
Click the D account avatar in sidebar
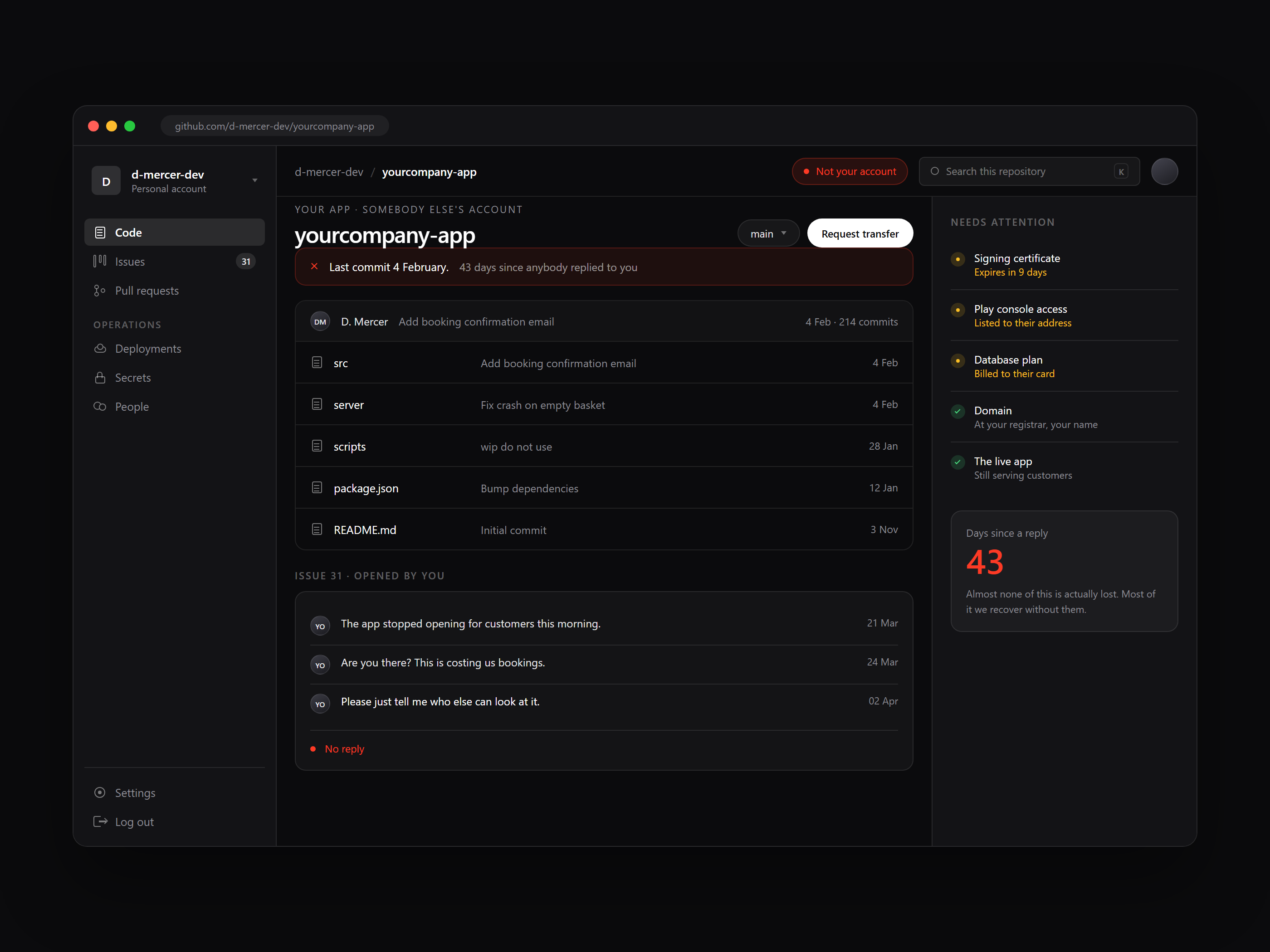tap(106, 181)
